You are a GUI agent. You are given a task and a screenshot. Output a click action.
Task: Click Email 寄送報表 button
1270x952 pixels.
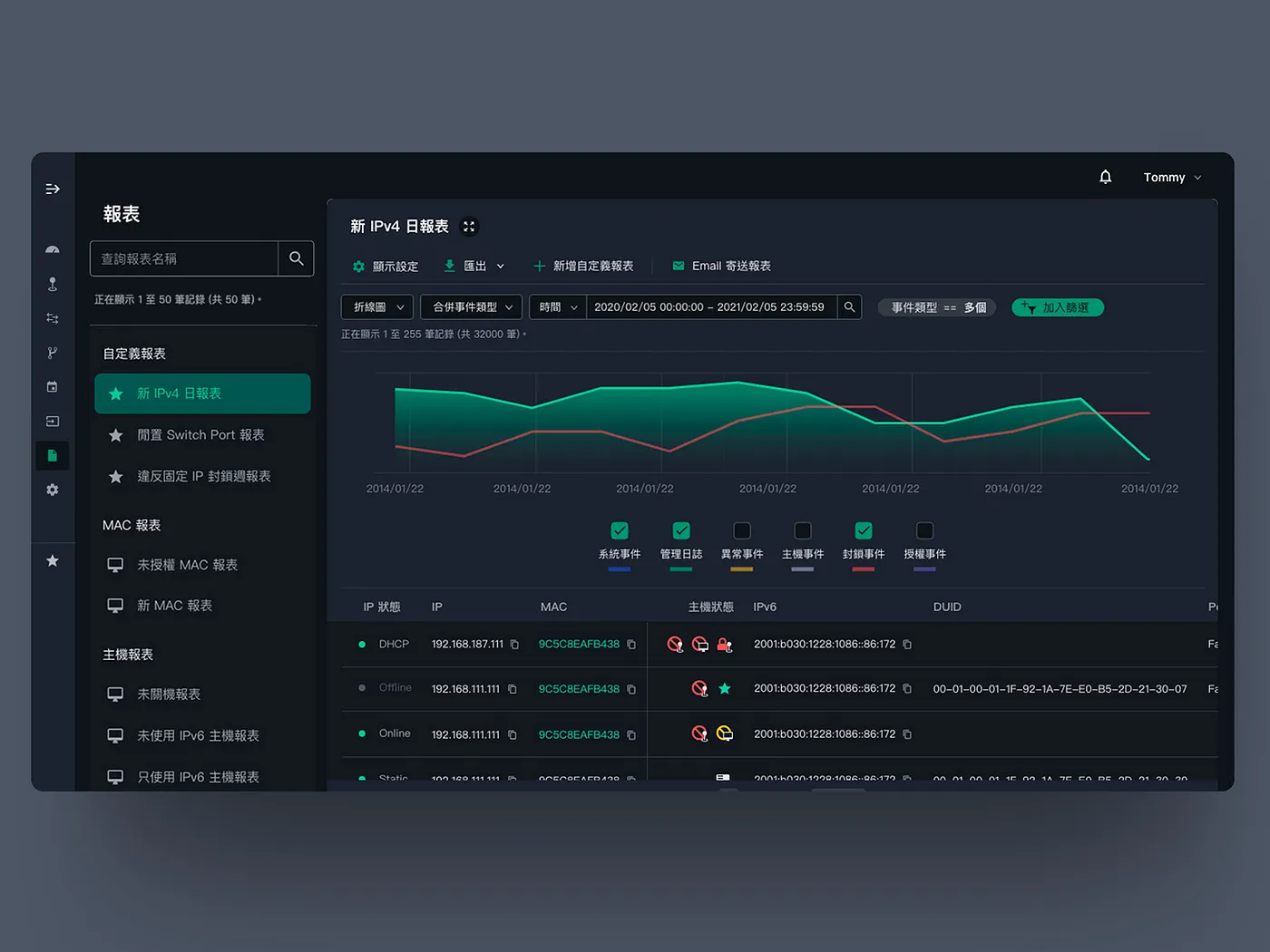721,266
